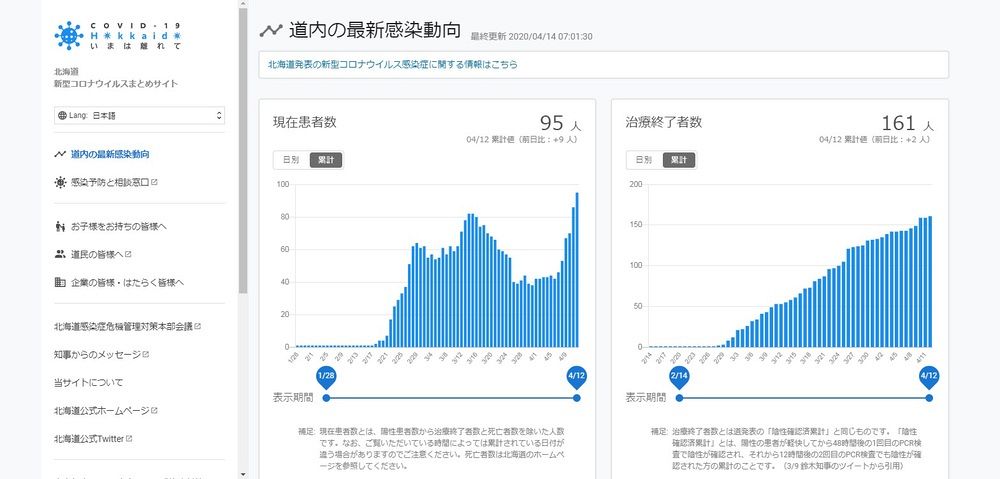
Task: Click 04/12 累計値 (前日比: +9 人) text
Action: tap(522, 140)
